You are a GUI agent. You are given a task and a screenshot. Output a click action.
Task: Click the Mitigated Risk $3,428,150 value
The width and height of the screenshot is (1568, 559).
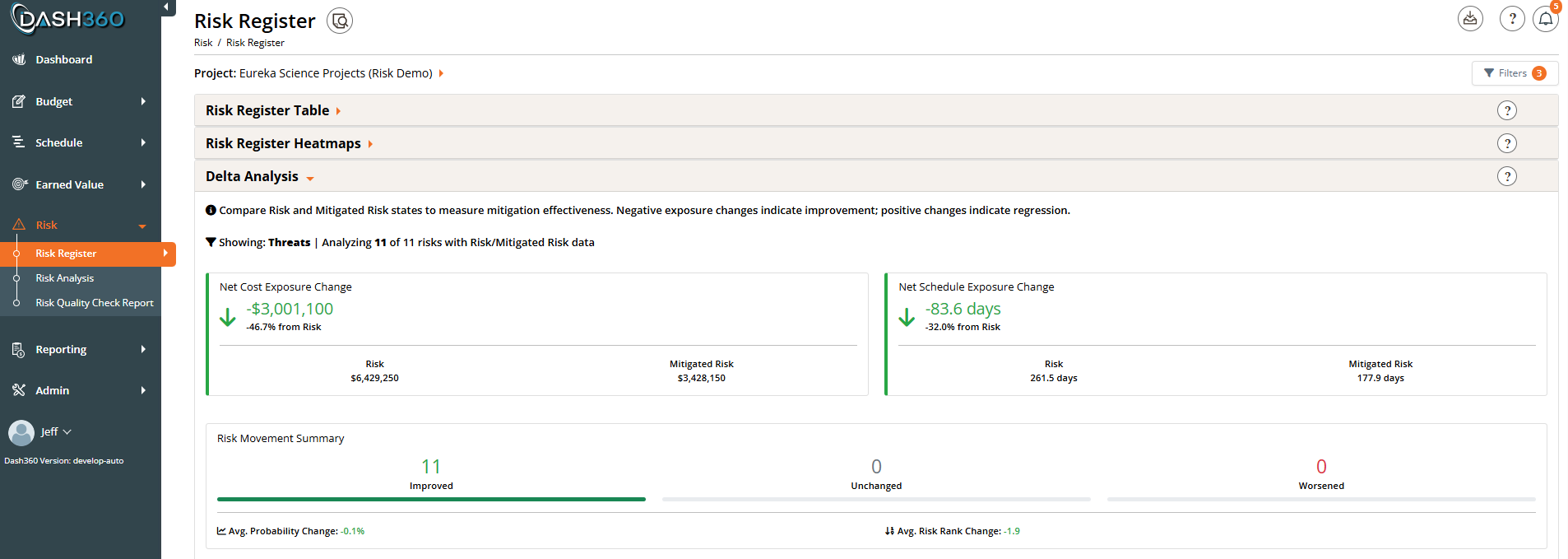(x=702, y=378)
